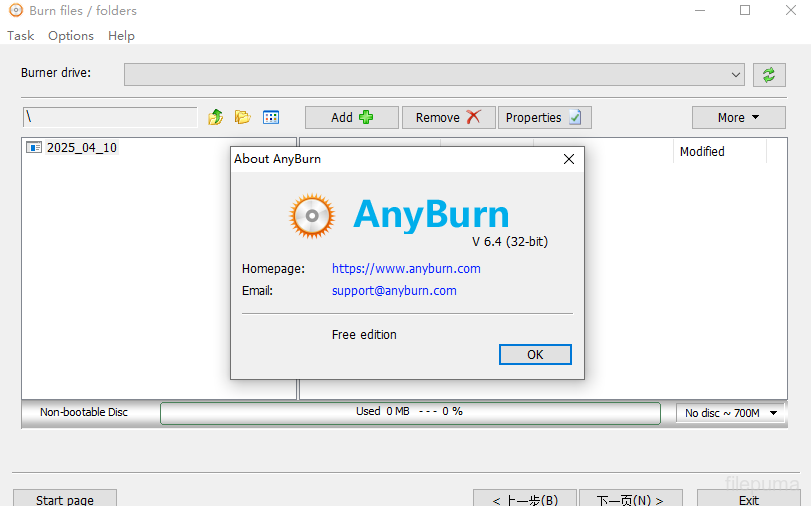Change view mode grid icon

pos(271,117)
